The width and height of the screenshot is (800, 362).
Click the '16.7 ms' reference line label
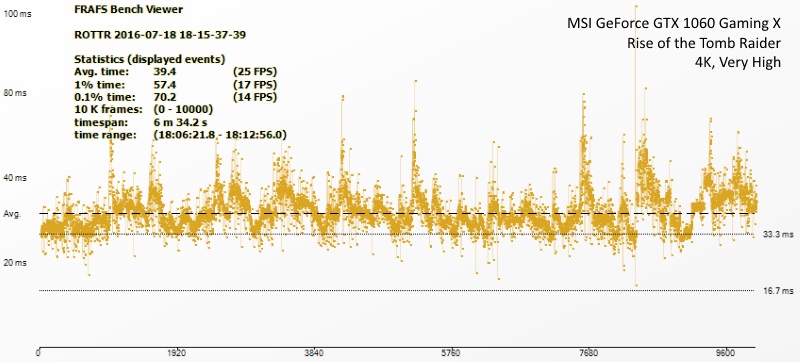[x=778, y=291]
